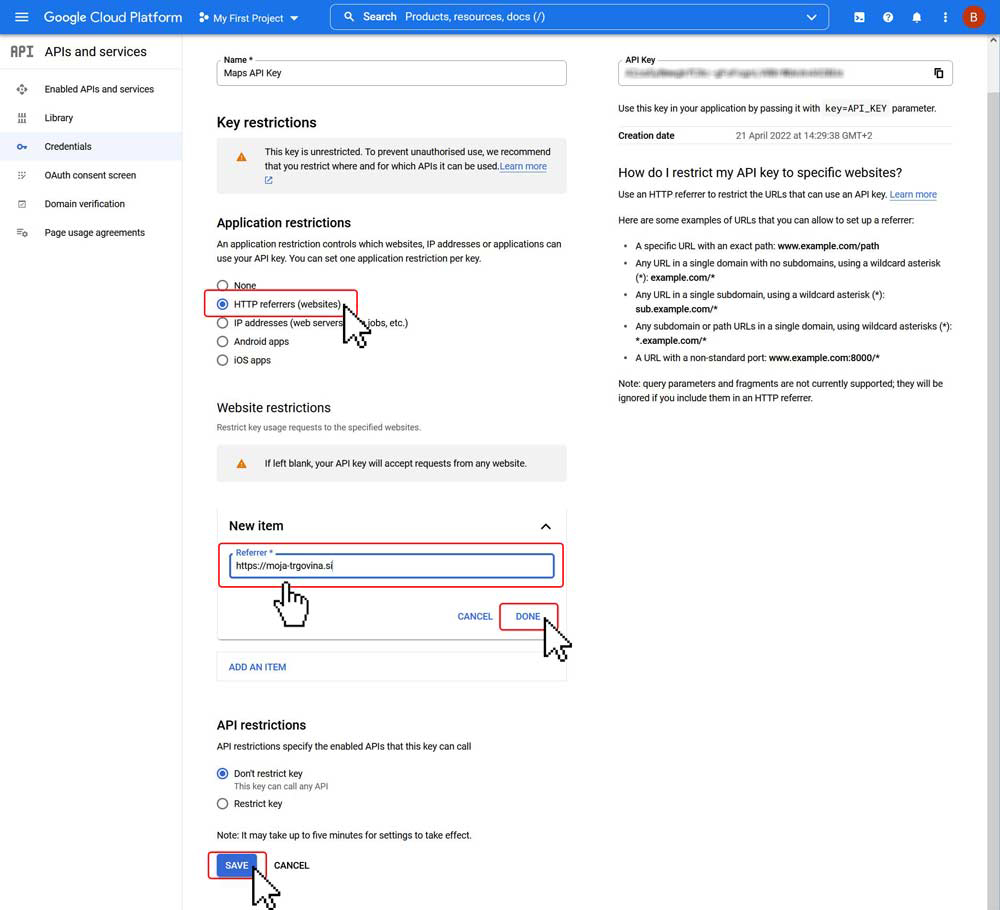Open the Learn more link in Key restrictions
The width and height of the screenshot is (1000, 910).
523,166
